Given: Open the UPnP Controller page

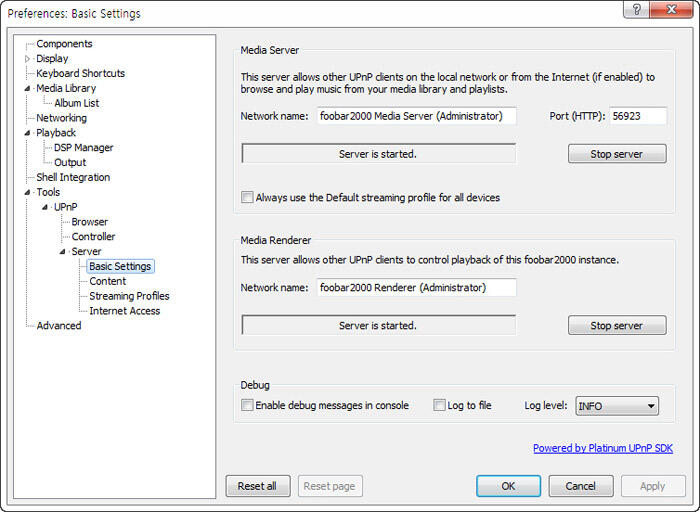Looking at the screenshot, I should pyautogui.click(x=93, y=237).
